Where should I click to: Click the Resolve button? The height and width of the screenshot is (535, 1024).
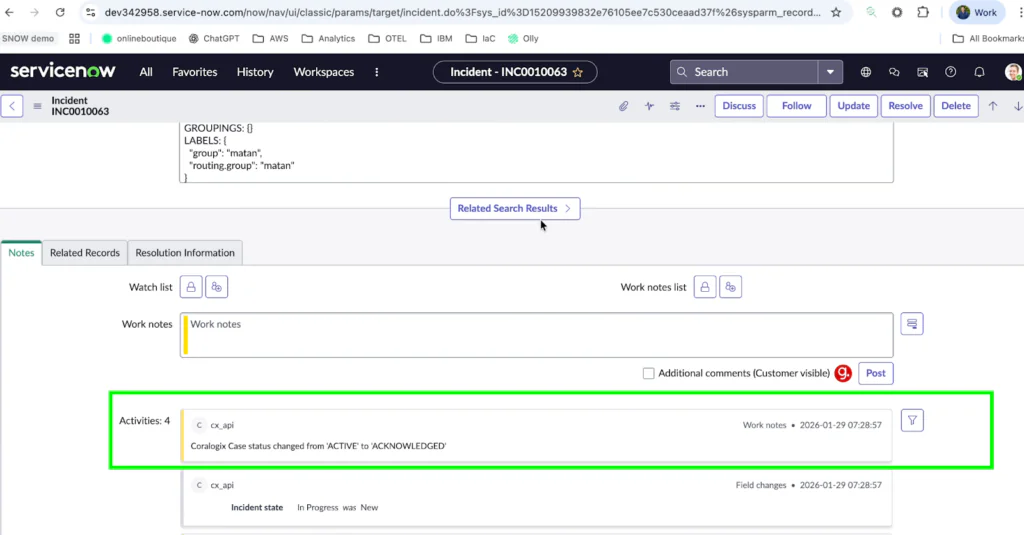coord(905,106)
